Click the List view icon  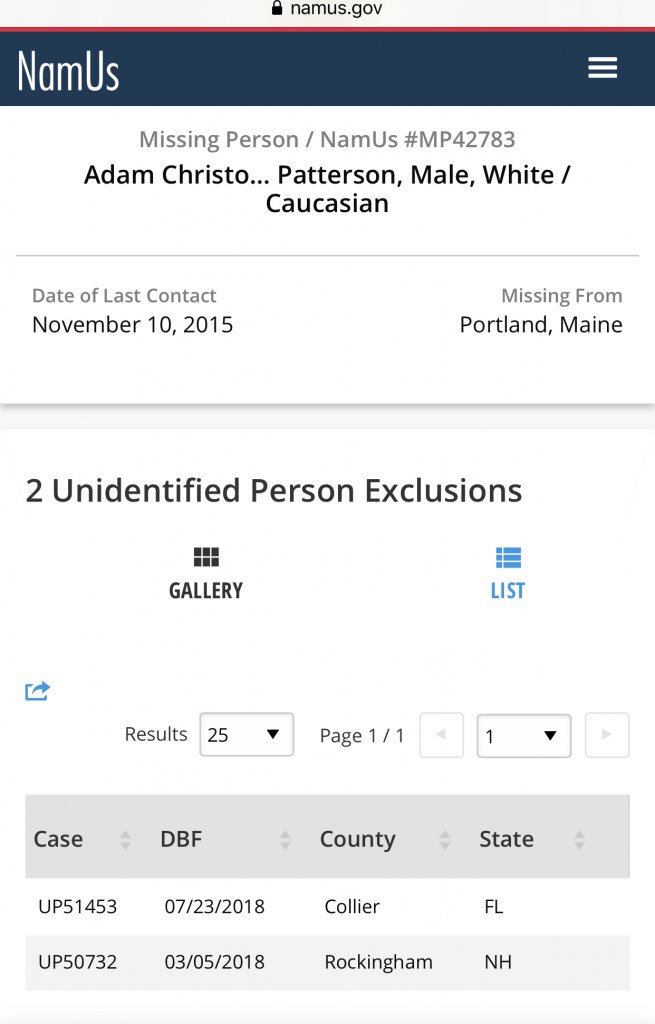pyautogui.click(x=508, y=557)
